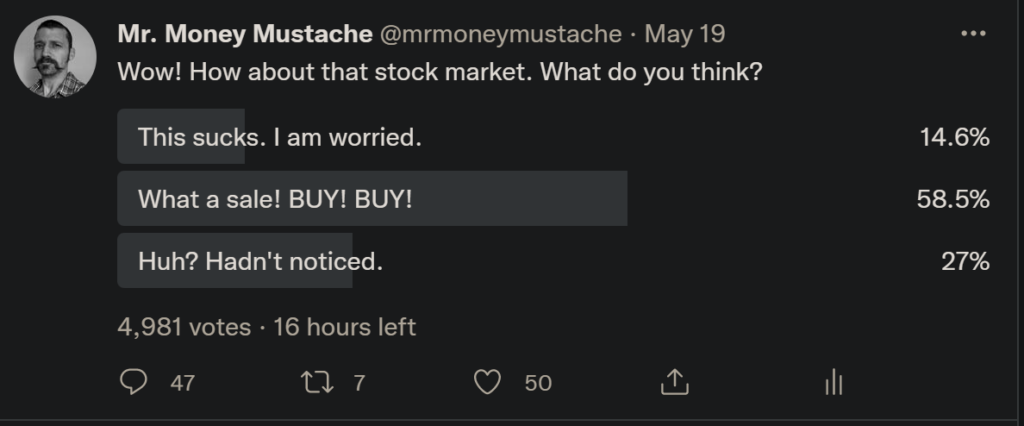The width and height of the screenshot is (1024, 426).
Task: Click the 14.6% poll result value
Action: 953,137
